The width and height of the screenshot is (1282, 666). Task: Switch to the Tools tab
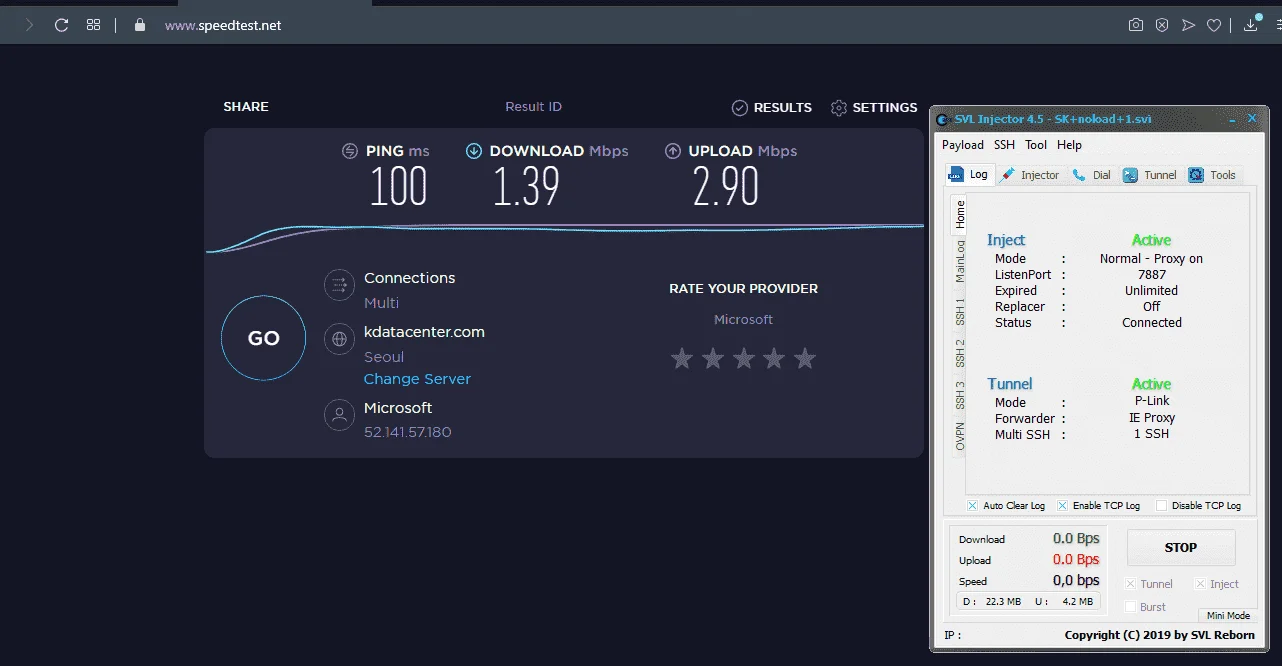(1213, 175)
